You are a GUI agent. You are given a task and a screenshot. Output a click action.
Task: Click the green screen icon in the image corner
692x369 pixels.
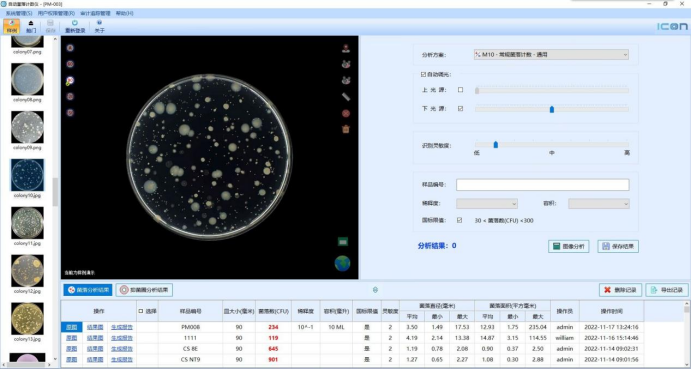click(x=342, y=241)
